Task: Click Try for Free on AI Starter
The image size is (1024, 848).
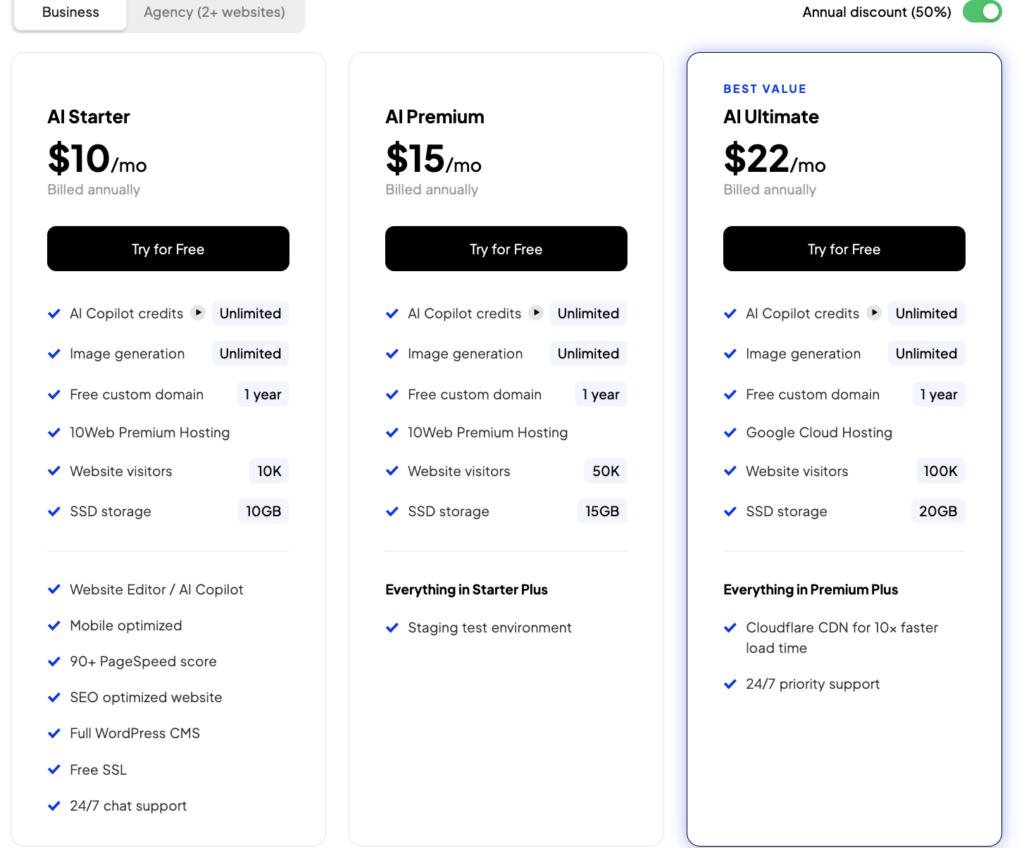Action: (168, 248)
